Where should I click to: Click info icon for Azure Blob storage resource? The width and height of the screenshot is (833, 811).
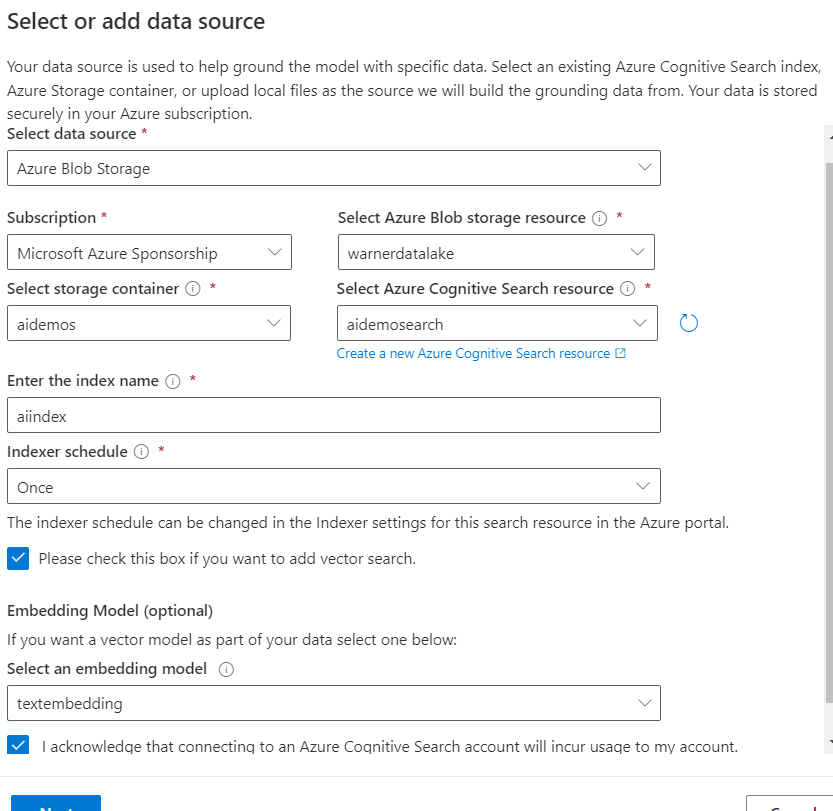600,218
